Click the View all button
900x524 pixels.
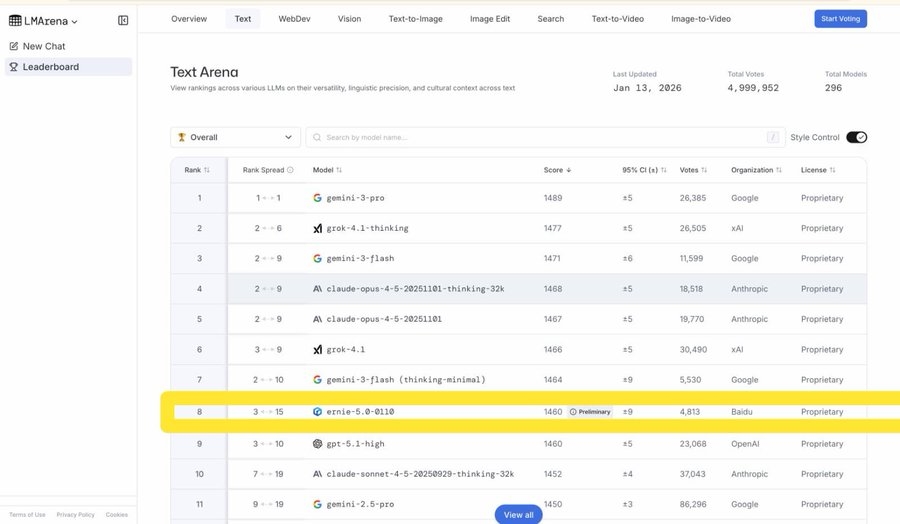click(x=518, y=514)
